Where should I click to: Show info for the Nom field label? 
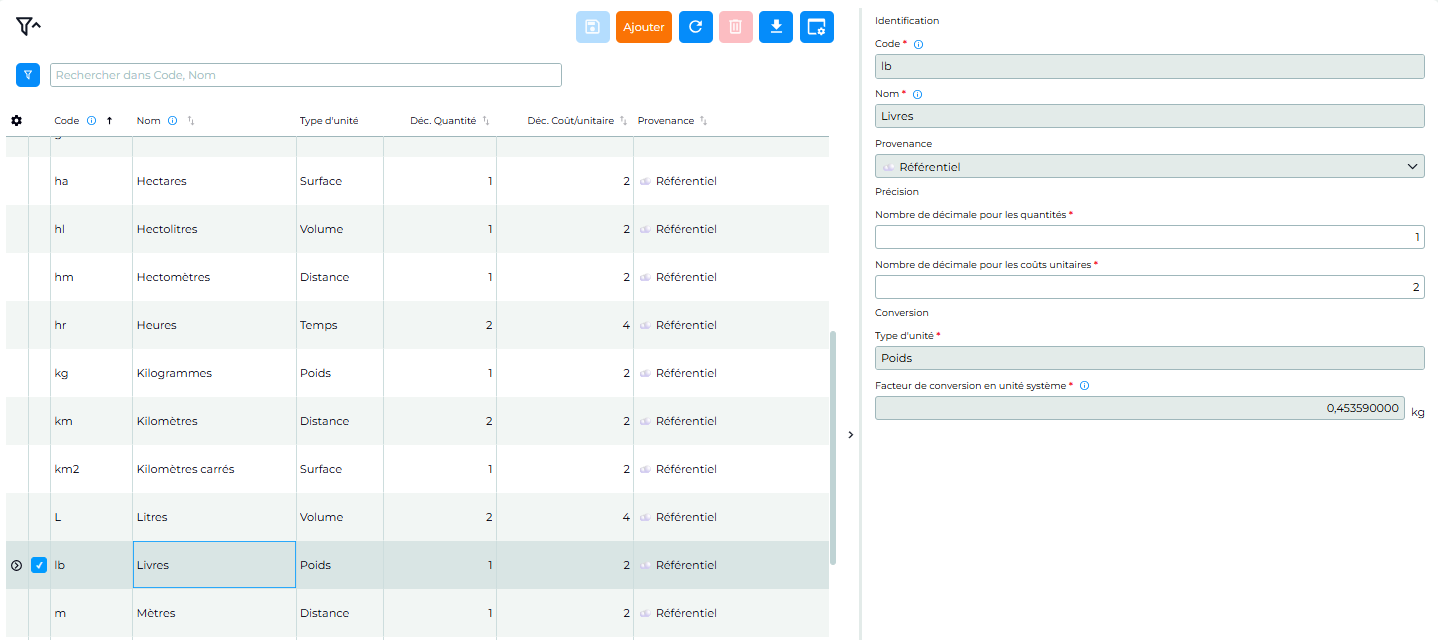click(917, 94)
